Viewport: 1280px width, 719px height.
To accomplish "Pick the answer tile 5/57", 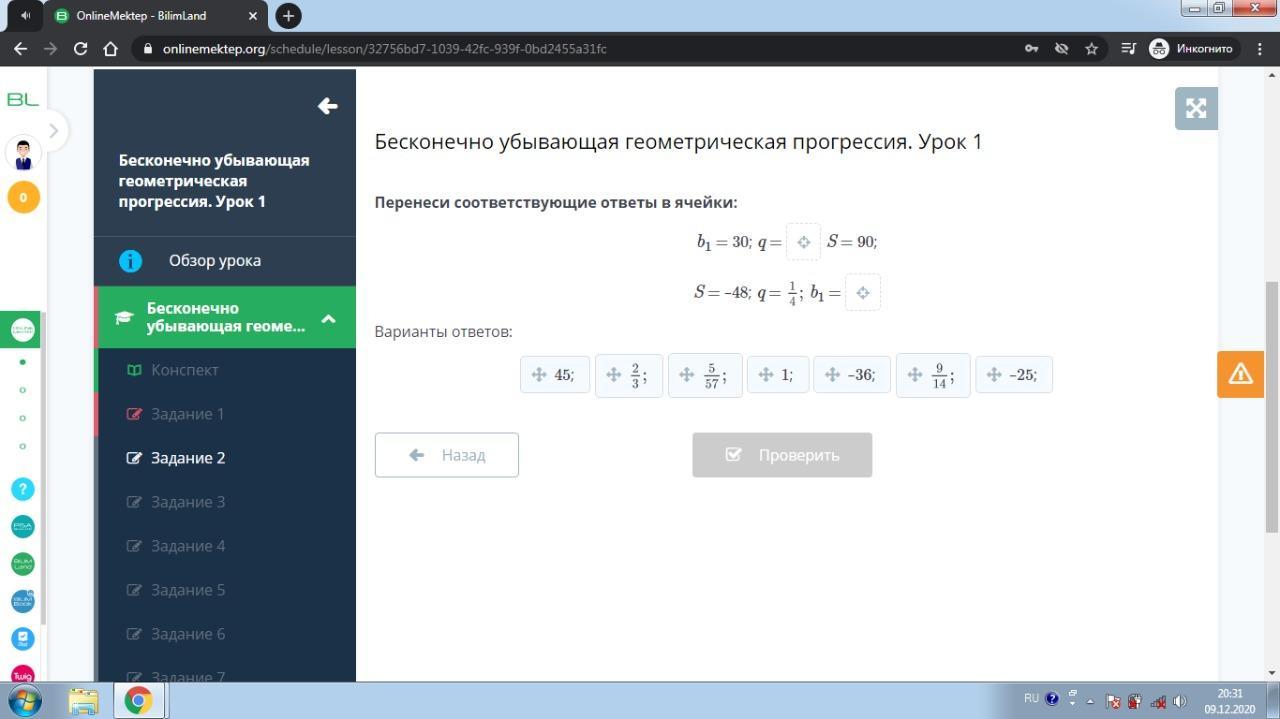I will click(x=705, y=375).
